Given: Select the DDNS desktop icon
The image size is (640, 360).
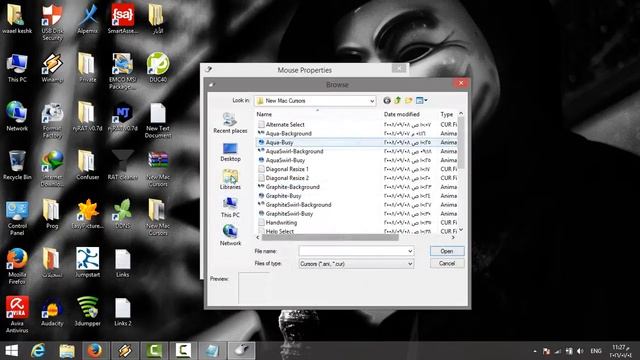Looking at the screenshot, I should (122, 214).
